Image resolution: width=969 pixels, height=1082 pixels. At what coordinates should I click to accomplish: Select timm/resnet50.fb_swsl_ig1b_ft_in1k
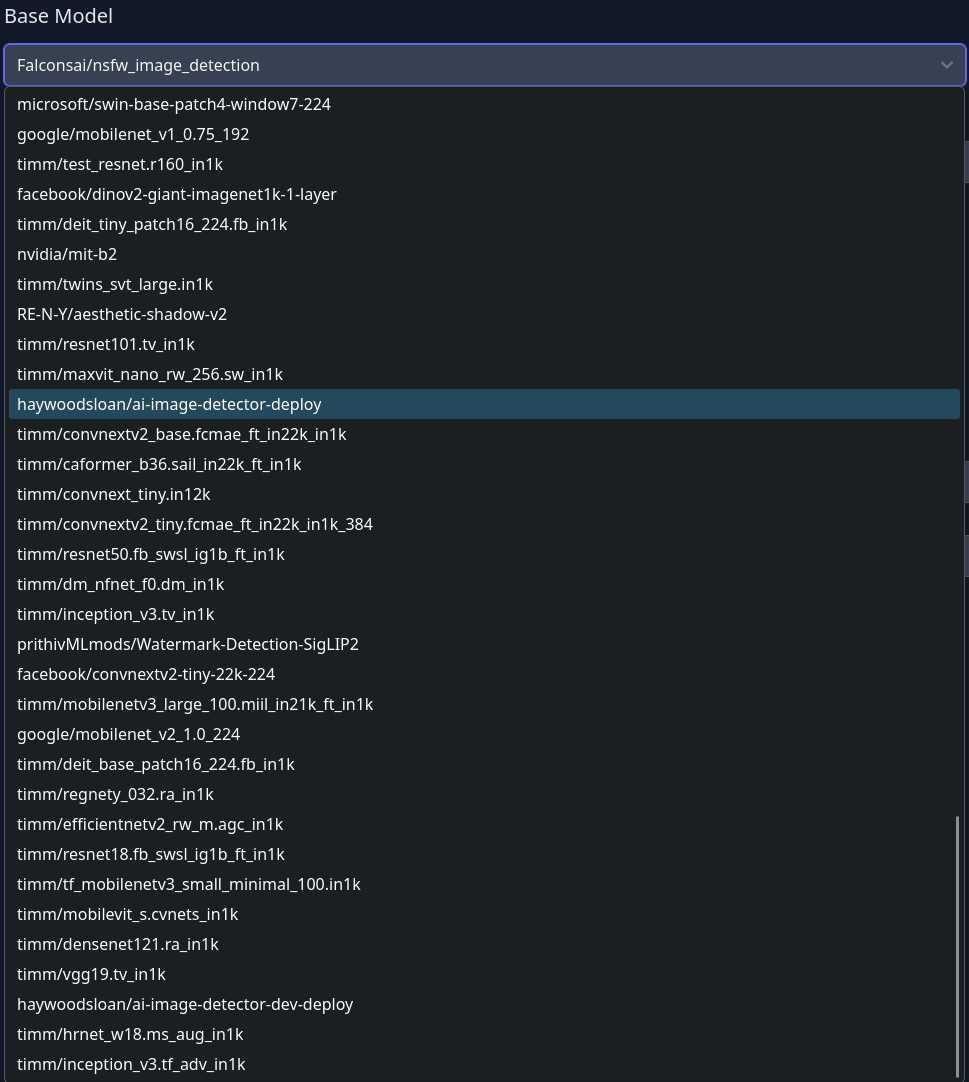coord(484,554)
